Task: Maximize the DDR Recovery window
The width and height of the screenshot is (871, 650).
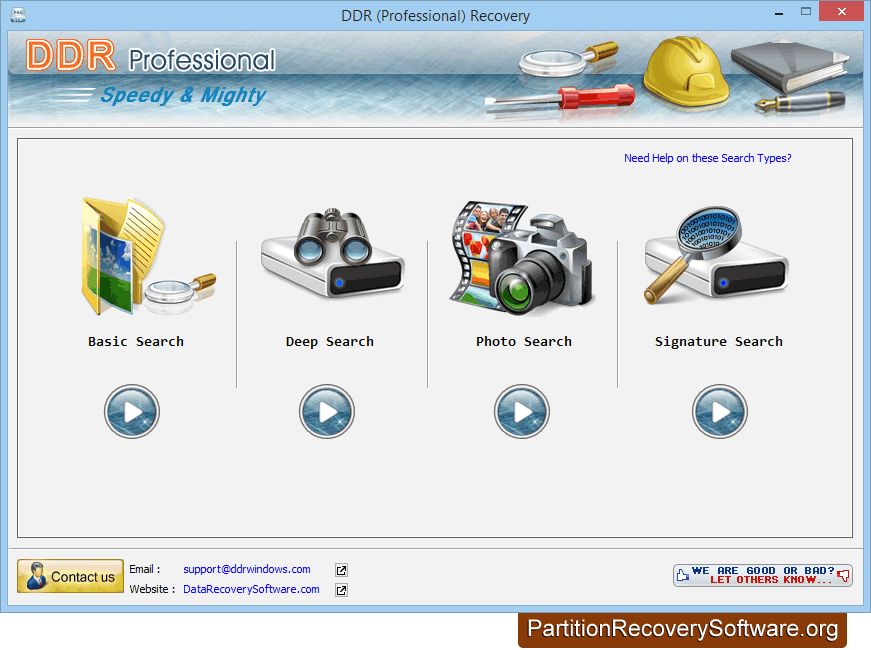Action: [x=805, y=12]
